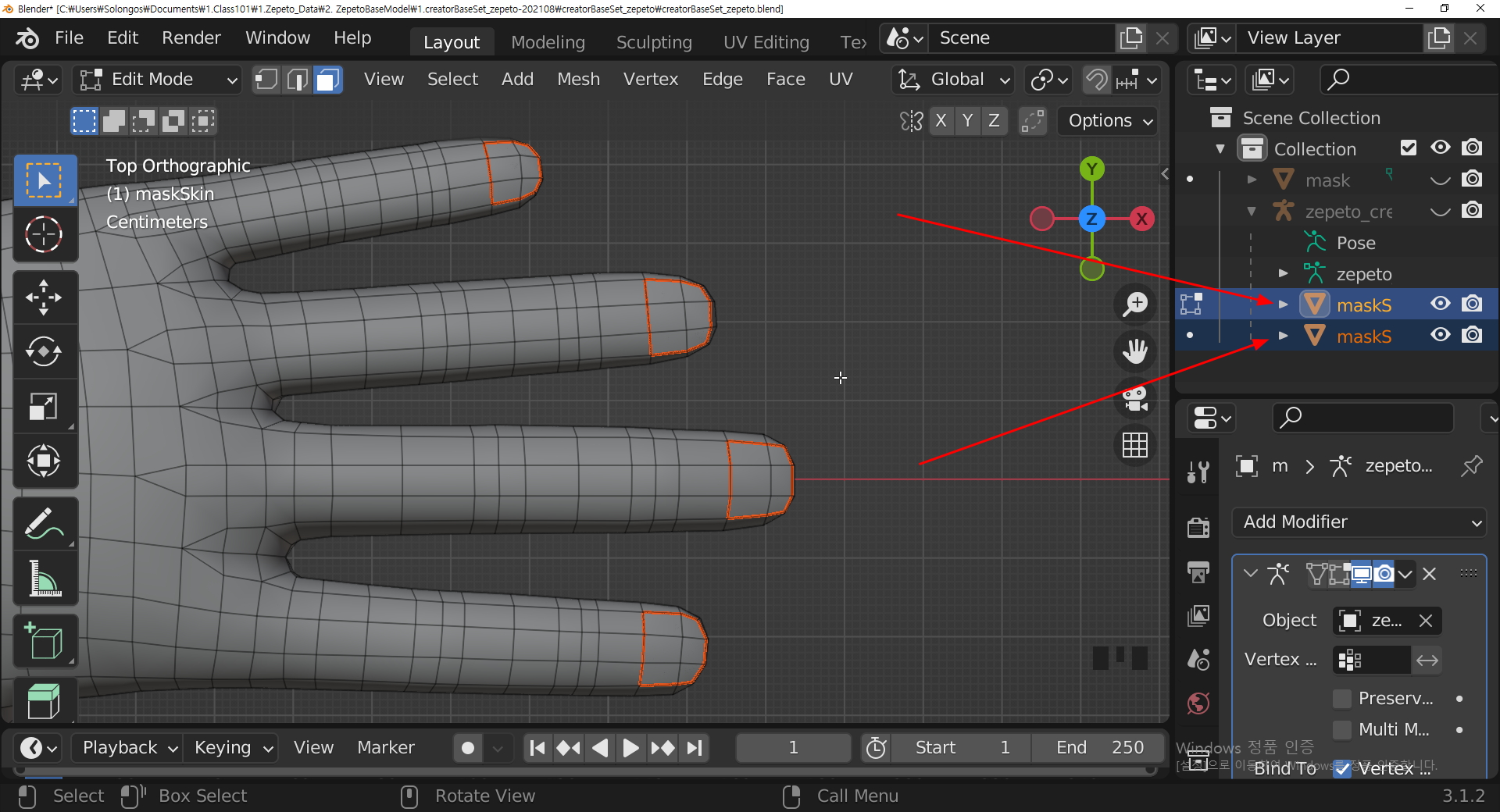The width and height of the screenshot is (1500, 812).
Task: Open the File menu
Action: click(x=69, y=37)
